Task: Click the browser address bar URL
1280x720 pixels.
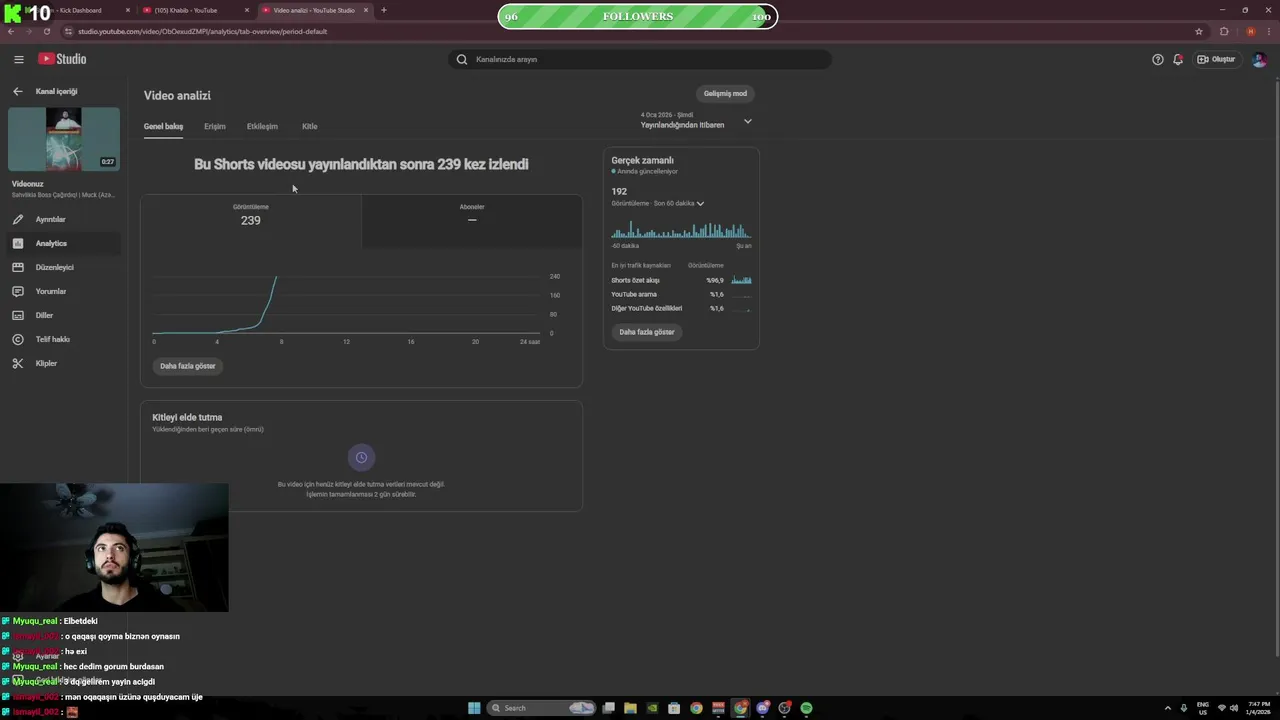Action: 203,31
